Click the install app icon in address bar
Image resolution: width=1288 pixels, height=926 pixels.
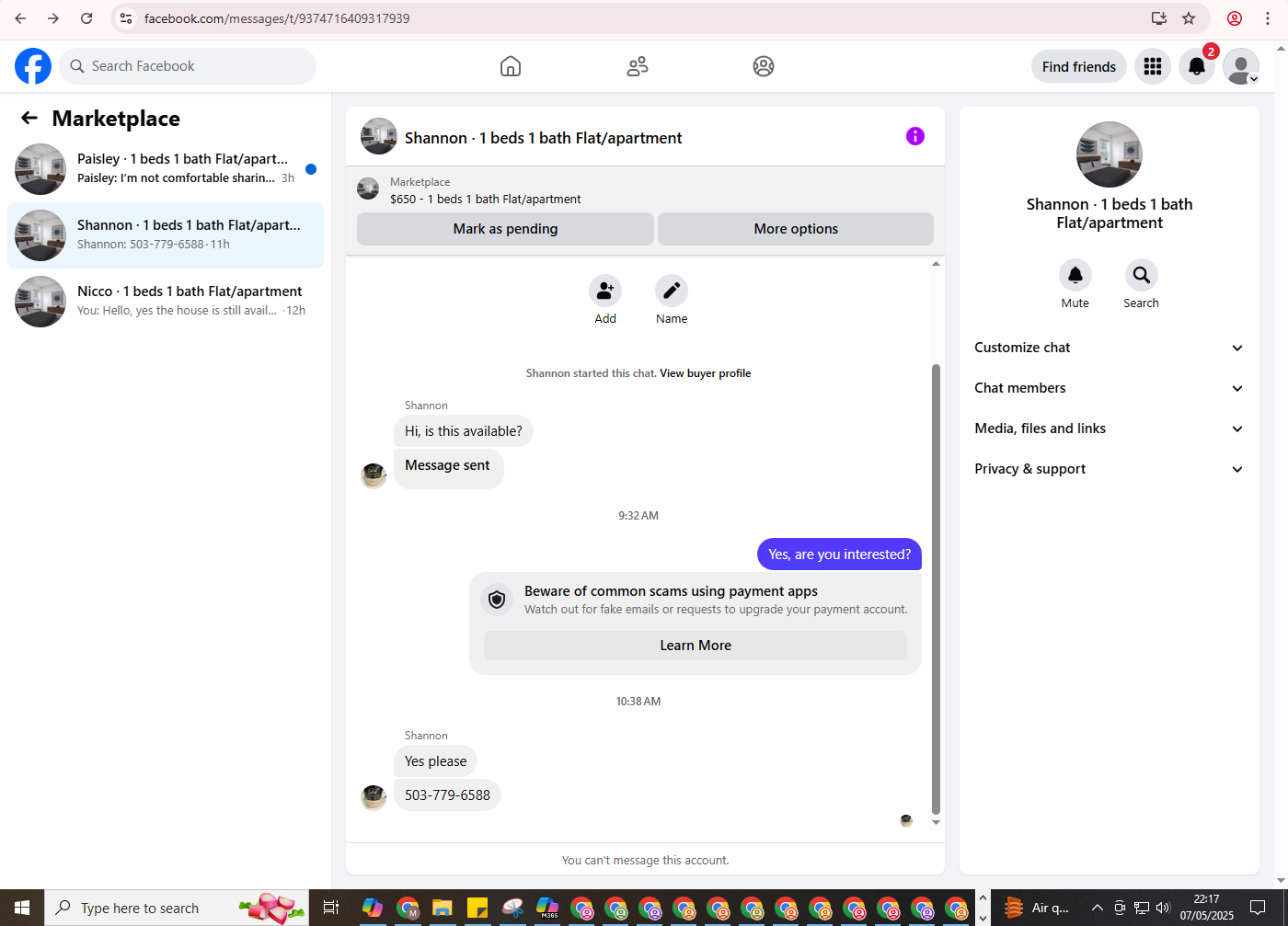[x=1159, y=18]
